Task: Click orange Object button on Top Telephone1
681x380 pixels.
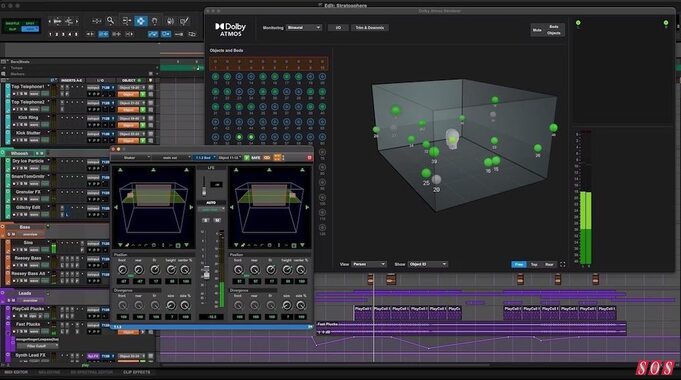Action: pyautogui.click(x=128, y=94)
